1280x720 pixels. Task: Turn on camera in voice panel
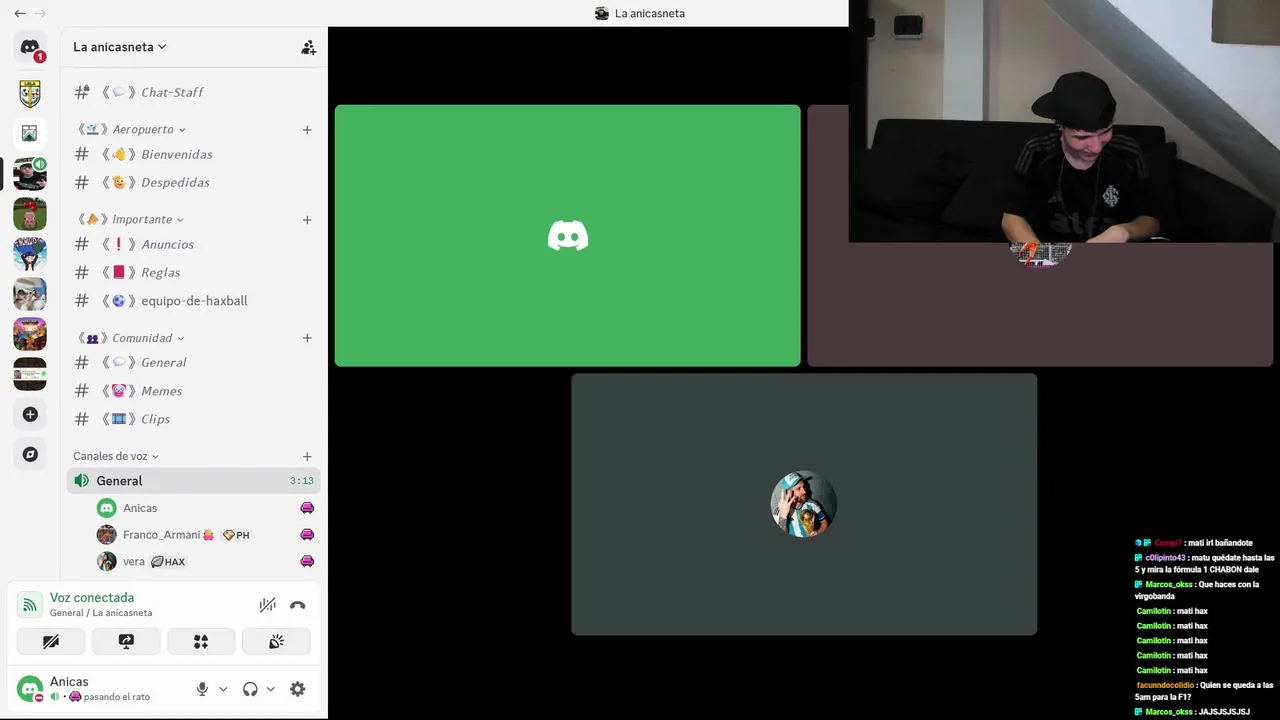pos(51,641)
